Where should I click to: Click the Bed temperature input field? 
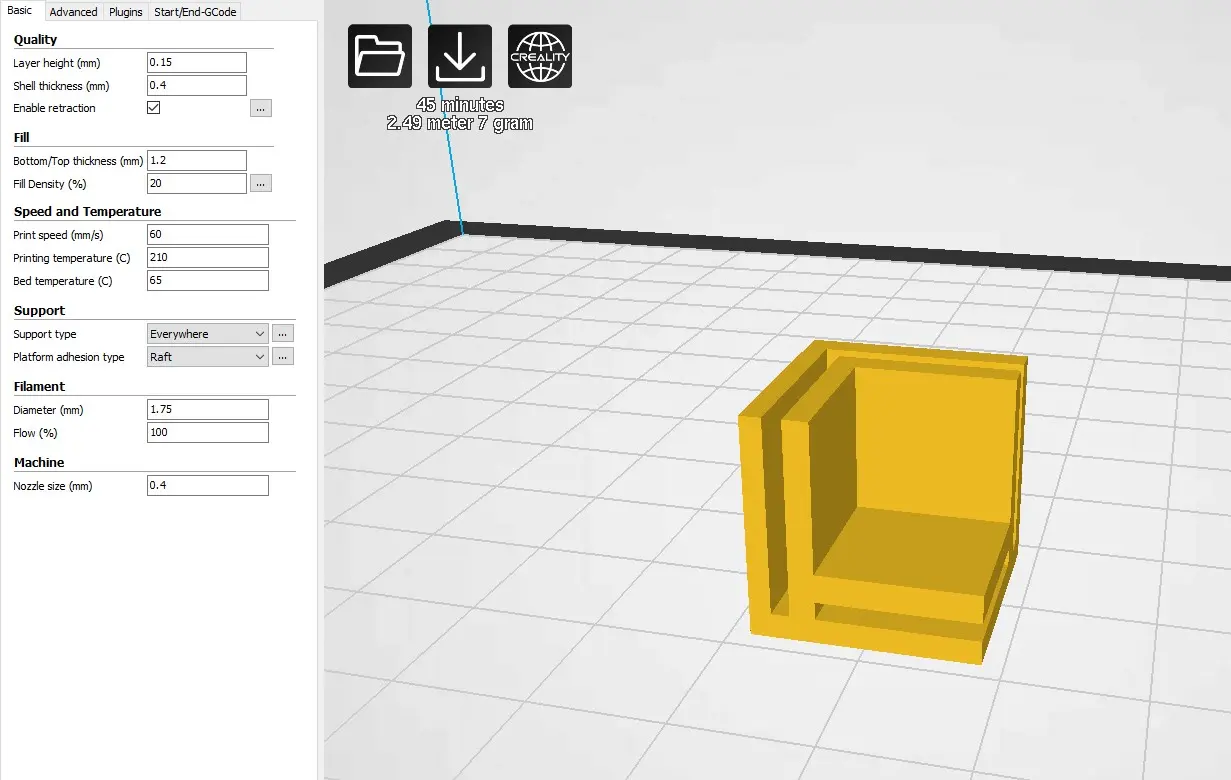(x=208, y=280)
